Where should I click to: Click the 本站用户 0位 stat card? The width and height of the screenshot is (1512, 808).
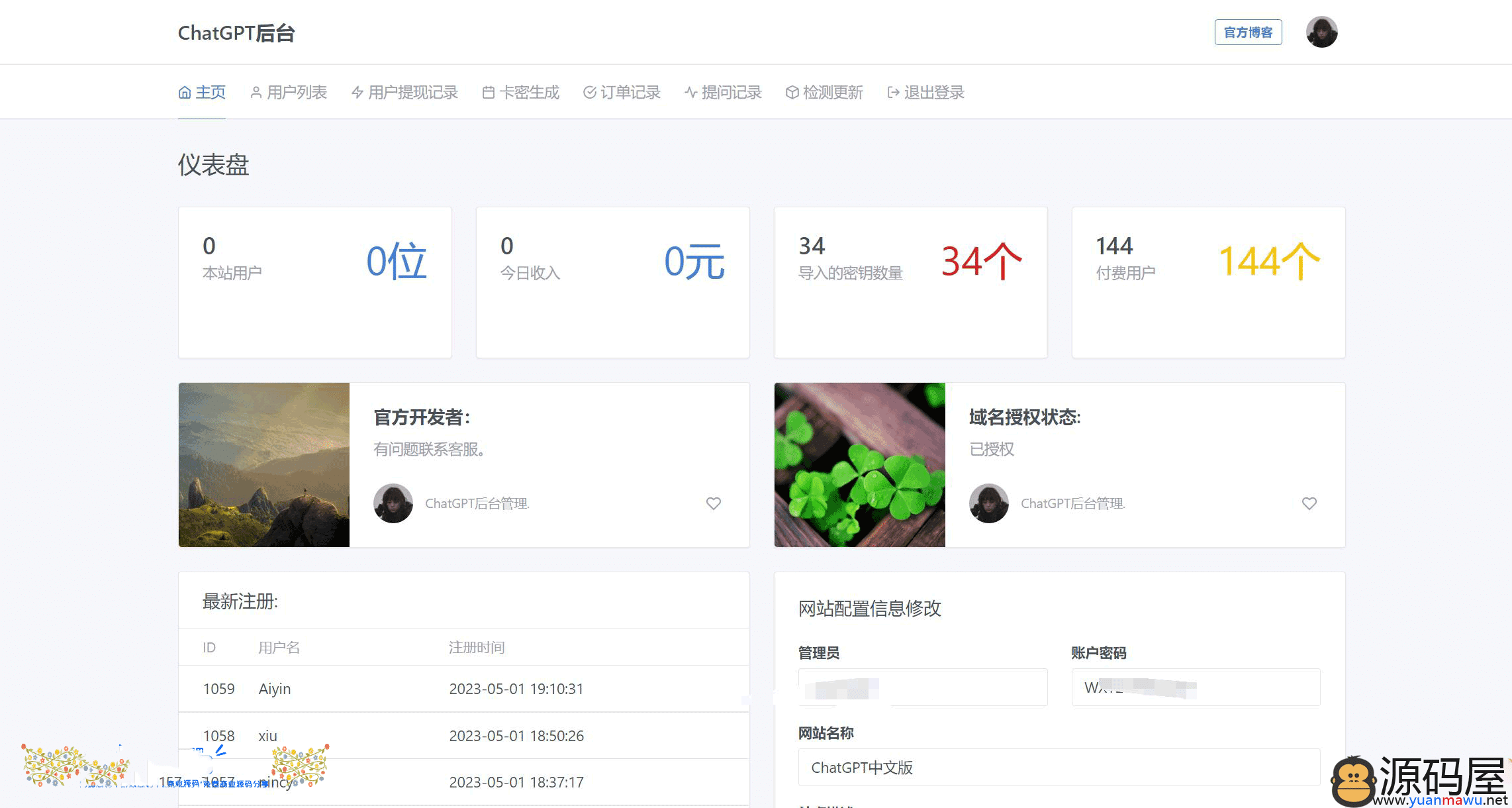(x=315, y=283)
